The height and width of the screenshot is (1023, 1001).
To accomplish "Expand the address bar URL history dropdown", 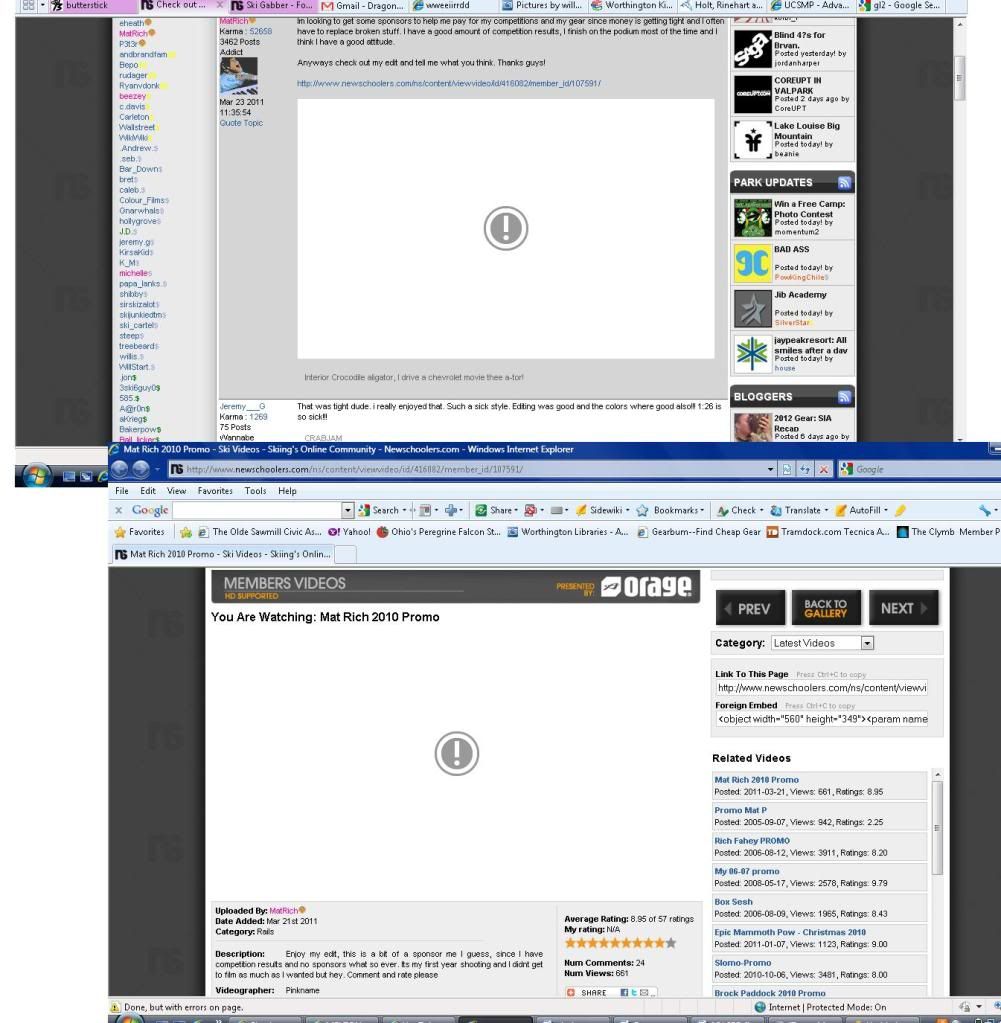I will [771, 470].
